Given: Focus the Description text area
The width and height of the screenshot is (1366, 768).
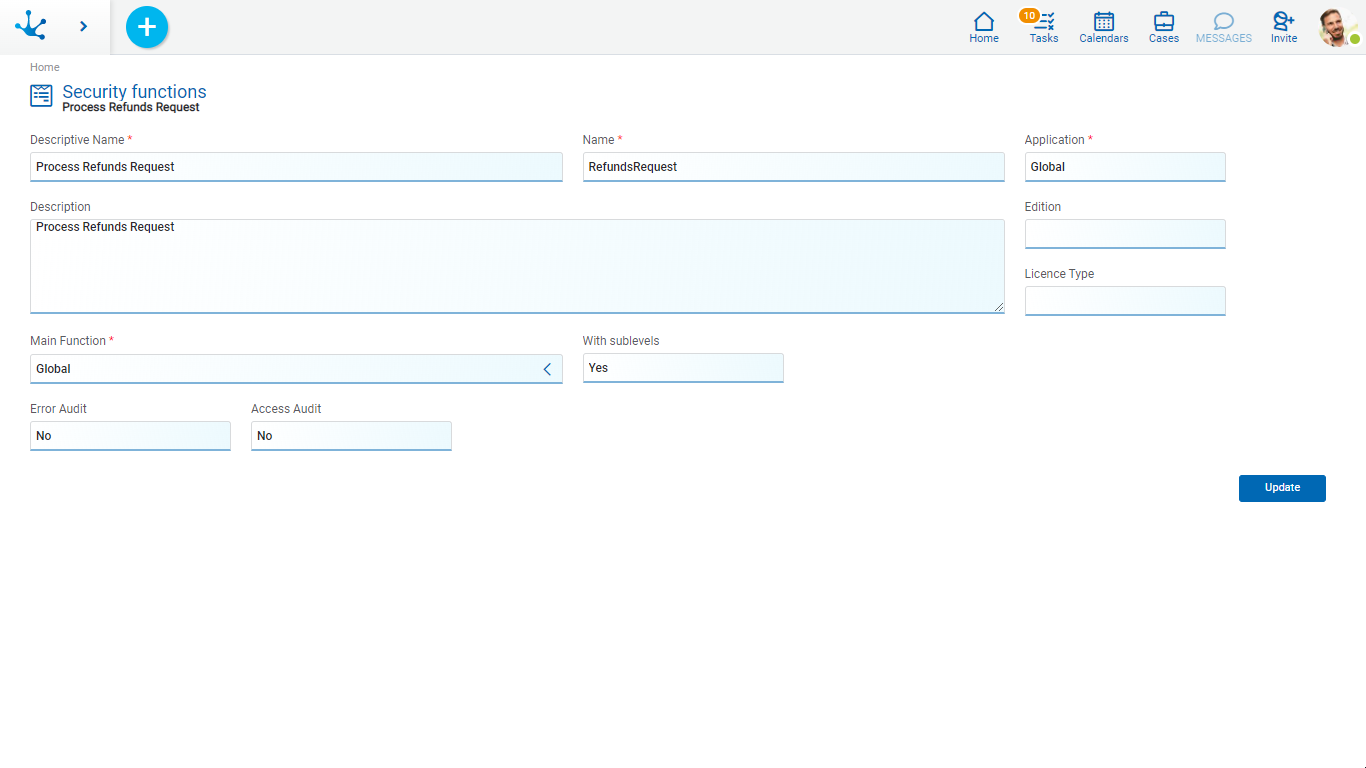Looking at the screenshot, I should (x=516, y=266).
